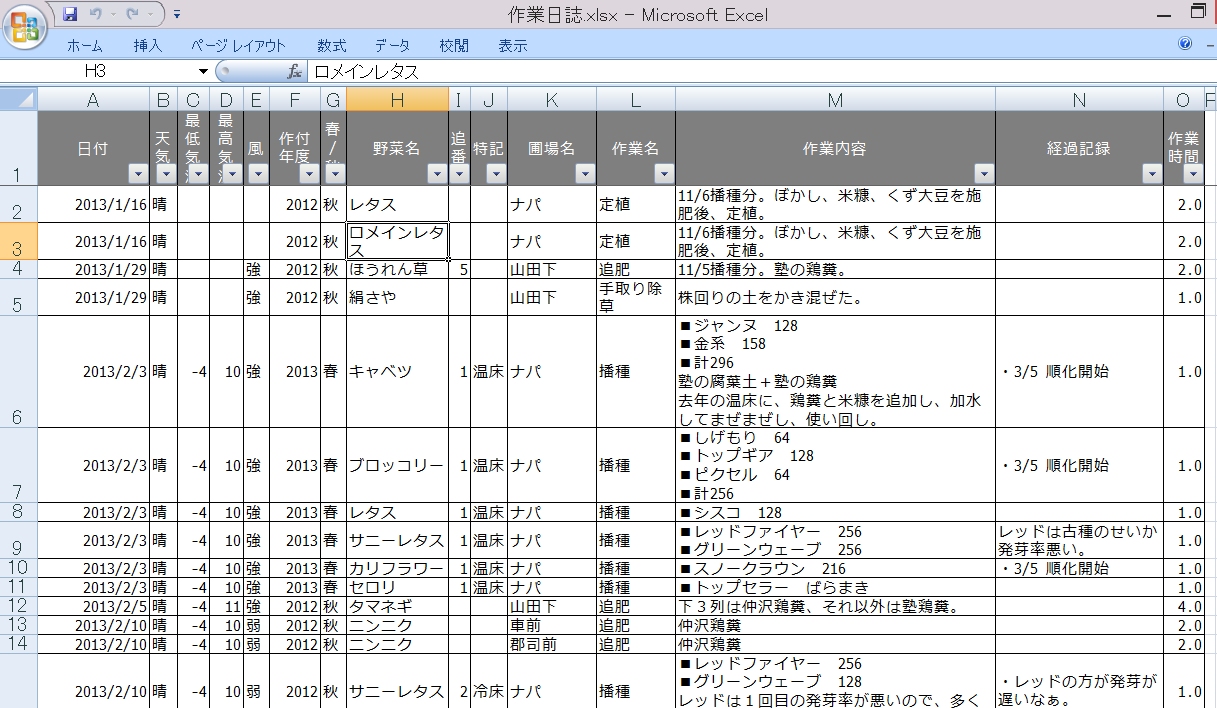Screen dimensions: 1217x708
Task: Click the 郡司前 field cell
Action: click(x=552, y=644)
